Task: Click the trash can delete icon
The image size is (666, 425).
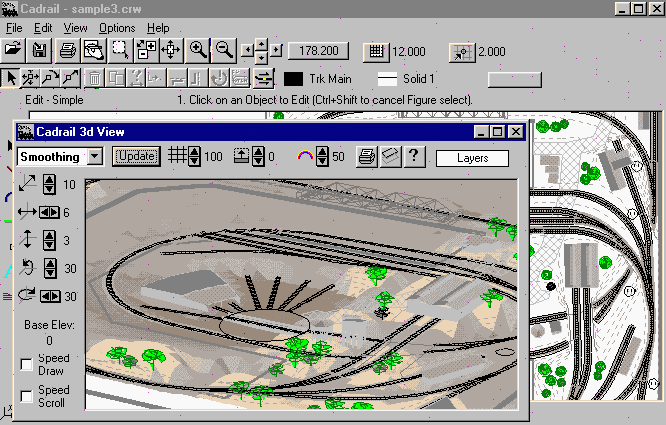Action: [94, 78]
